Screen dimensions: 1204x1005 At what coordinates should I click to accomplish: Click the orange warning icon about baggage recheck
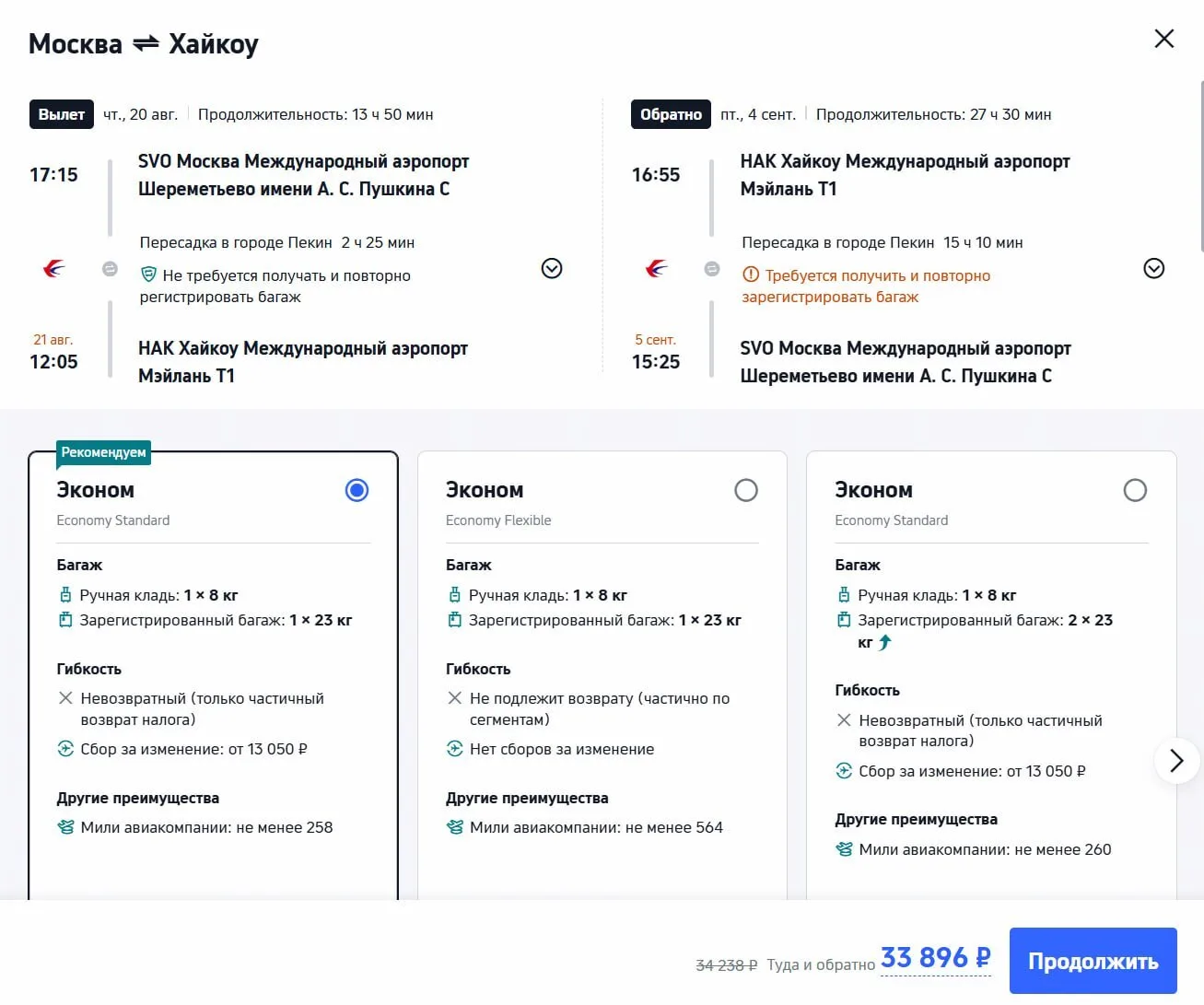point(751,275)
